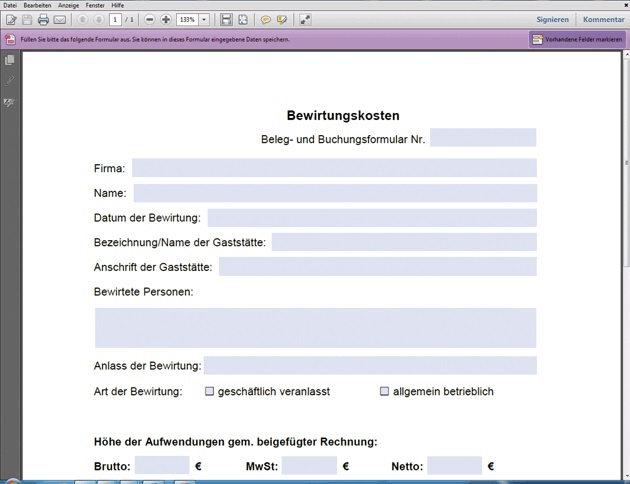The width and height of the screenshot is (630, 484).
Task: Switch to read mode view
Action: pos(305,20)
